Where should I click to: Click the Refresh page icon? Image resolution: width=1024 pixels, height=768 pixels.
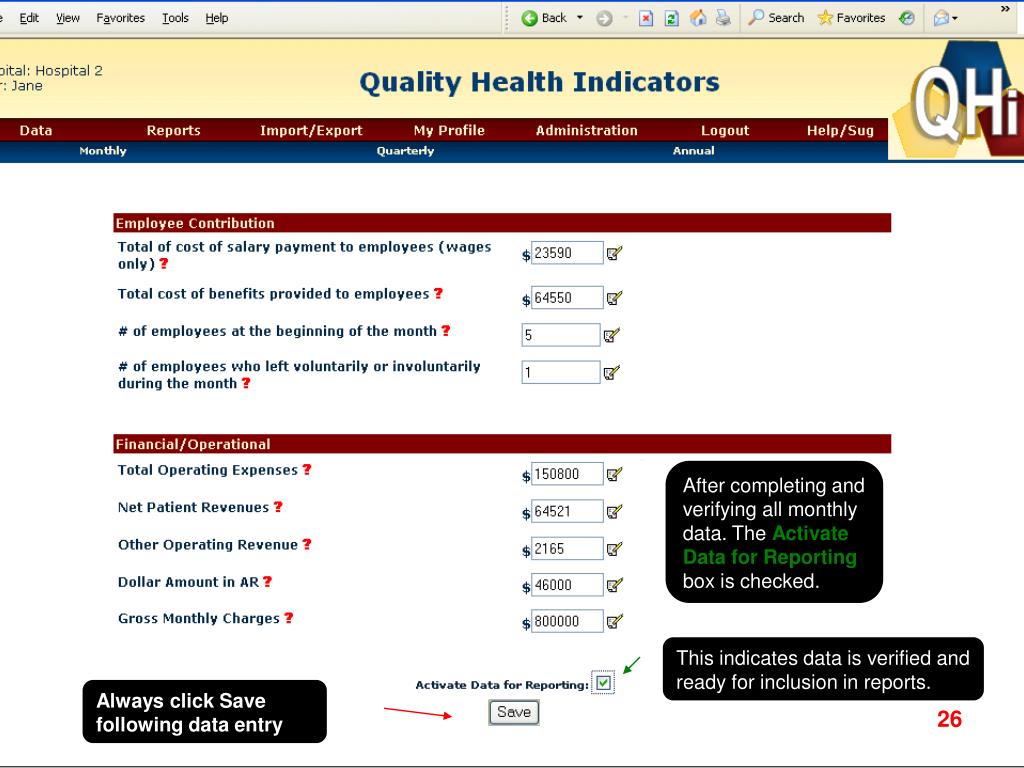click(x=671, y=18)
